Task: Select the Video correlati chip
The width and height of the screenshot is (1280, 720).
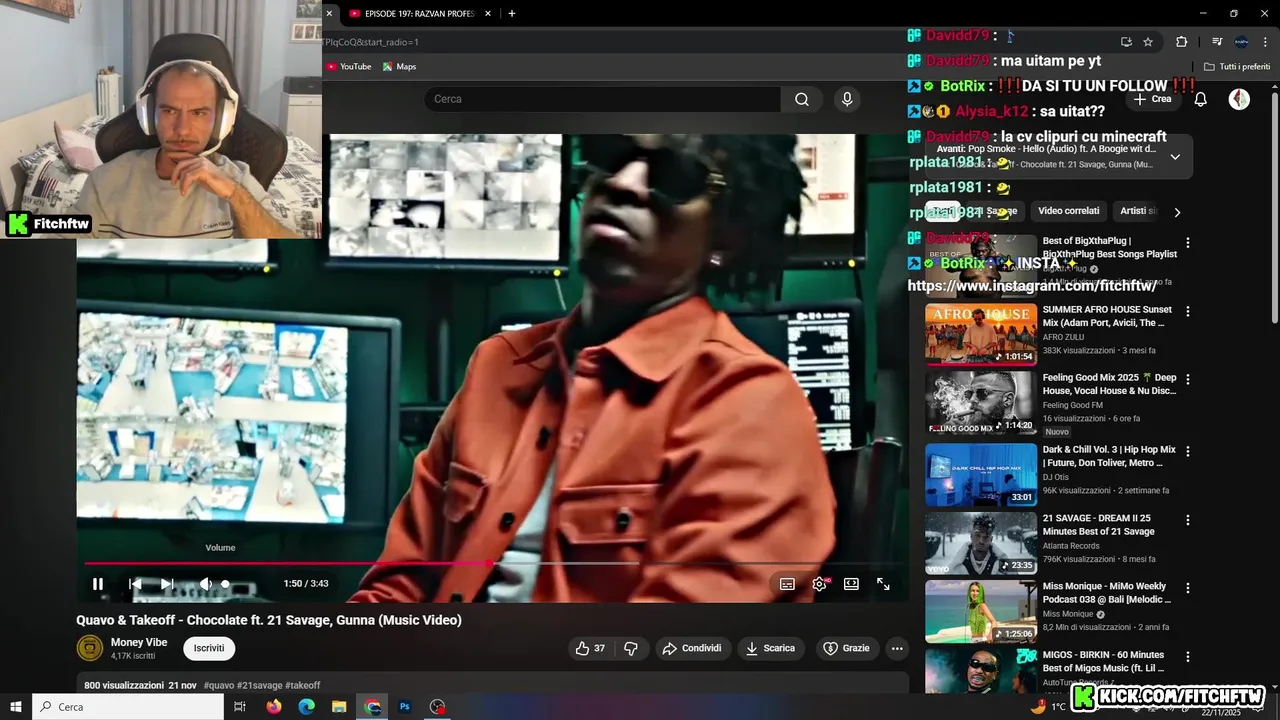Action: [1068, 211]
